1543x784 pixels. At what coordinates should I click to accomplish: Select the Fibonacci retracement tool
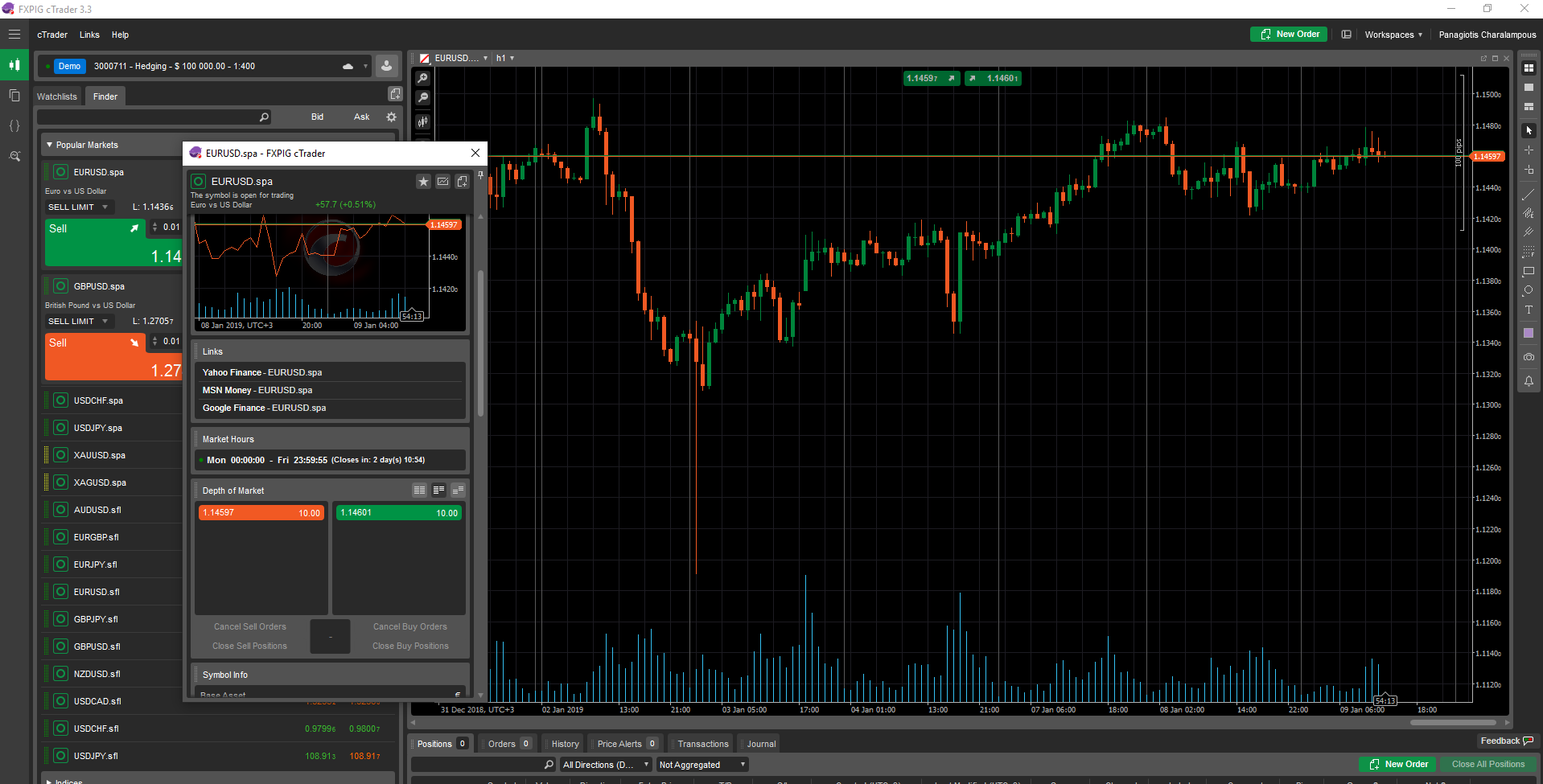point(1529,252)
